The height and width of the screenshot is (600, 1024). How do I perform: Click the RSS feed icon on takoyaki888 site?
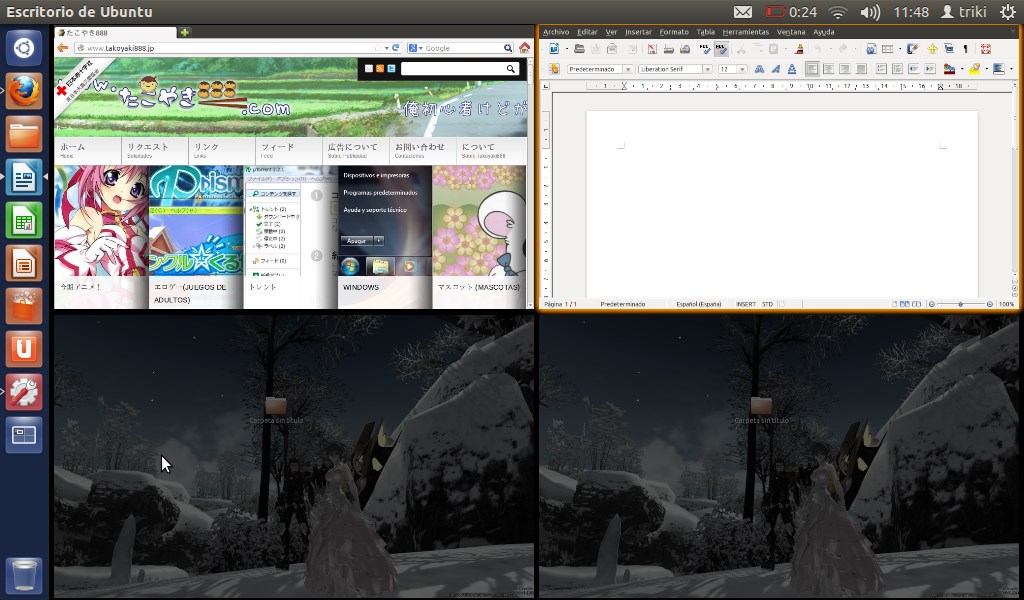click(380, 69)
